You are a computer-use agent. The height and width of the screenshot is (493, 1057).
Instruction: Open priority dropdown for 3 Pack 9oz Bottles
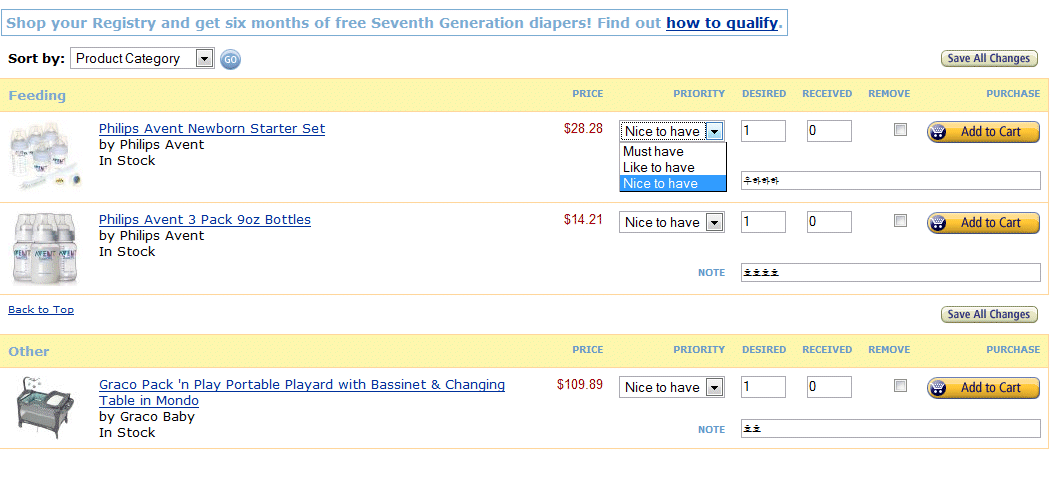click(671, 222)
